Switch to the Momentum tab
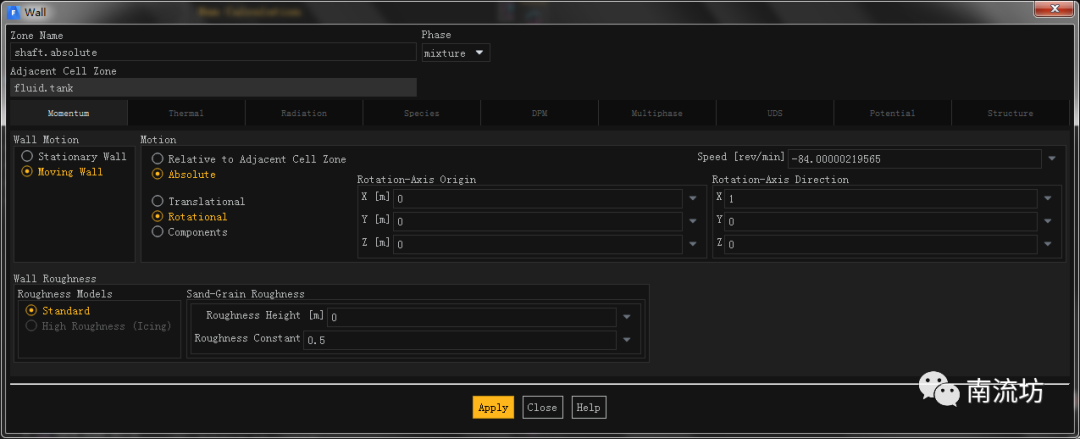1080x439 pixels. click(x=69, y=113)
